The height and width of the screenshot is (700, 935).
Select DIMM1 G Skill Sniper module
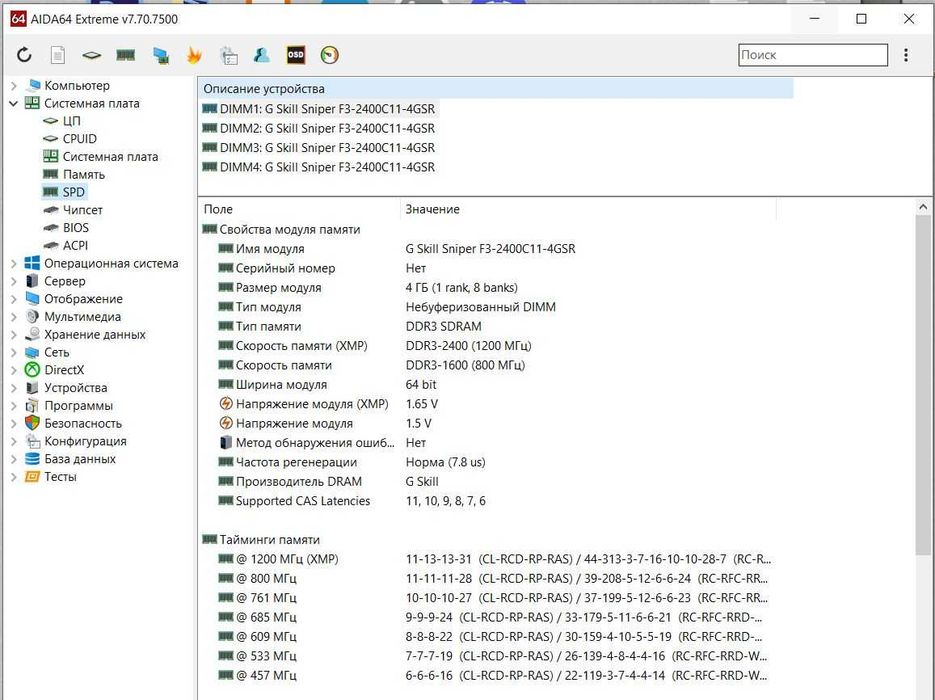(319, 109)
